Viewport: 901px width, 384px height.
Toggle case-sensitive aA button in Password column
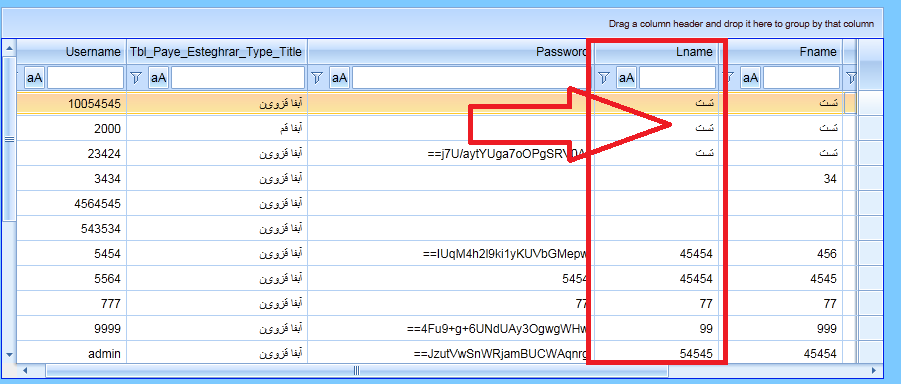click(x=340, y=78)
